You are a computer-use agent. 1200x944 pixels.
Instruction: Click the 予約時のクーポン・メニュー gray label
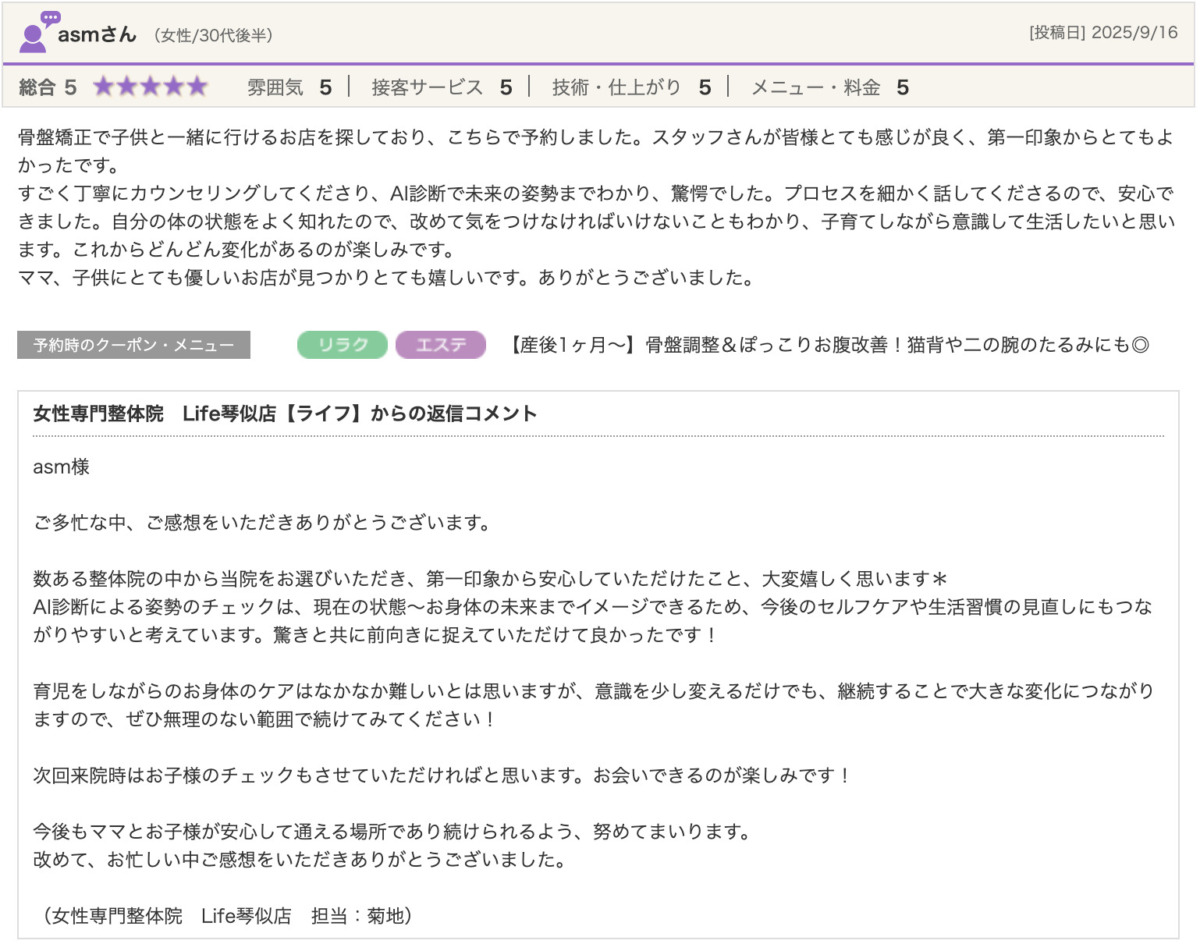[134, 345]
